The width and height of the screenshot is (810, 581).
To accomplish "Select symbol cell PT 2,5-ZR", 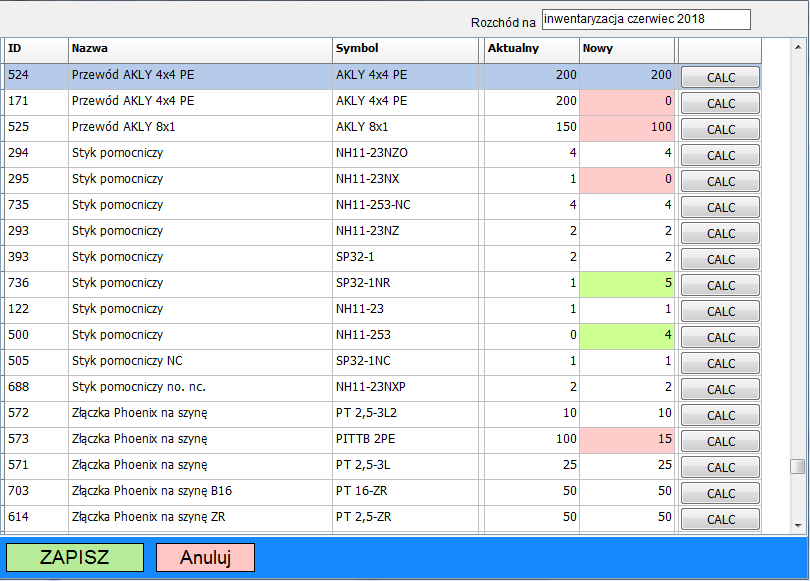I will (x=406, y=519).
